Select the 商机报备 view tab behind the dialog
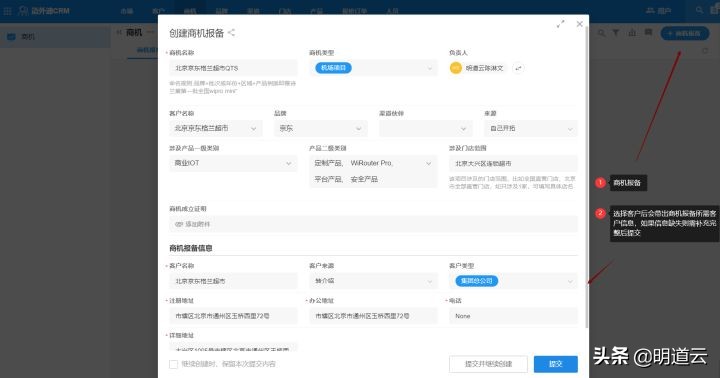 (x=147, y=50)
